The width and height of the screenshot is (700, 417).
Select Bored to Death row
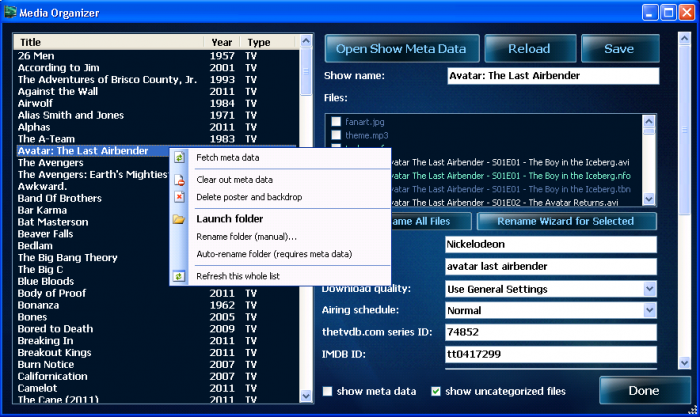click(x=156, y=329)
